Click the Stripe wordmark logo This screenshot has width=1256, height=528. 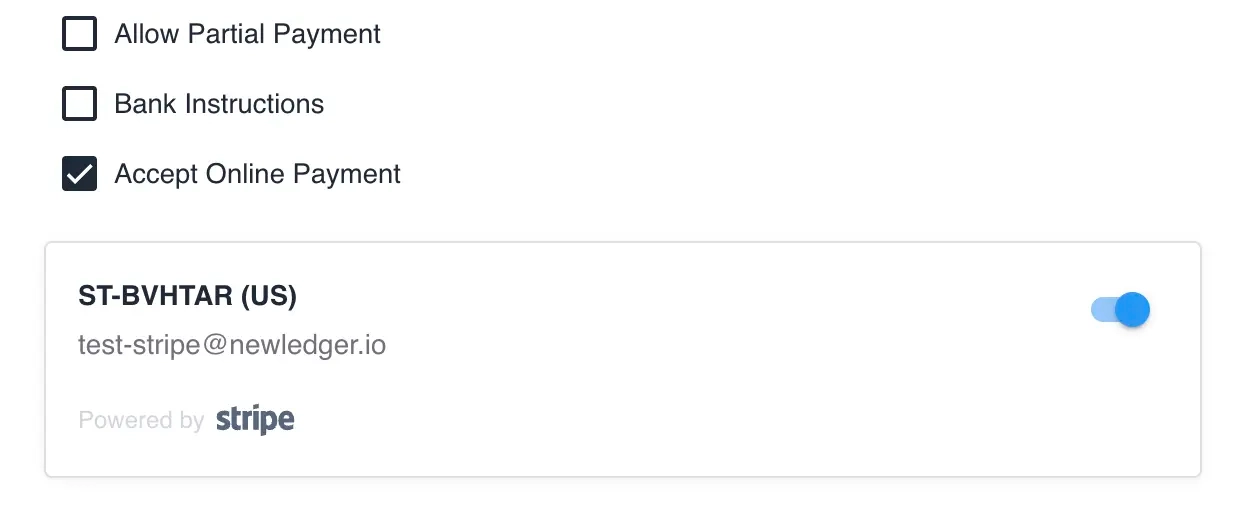point(255,419)
